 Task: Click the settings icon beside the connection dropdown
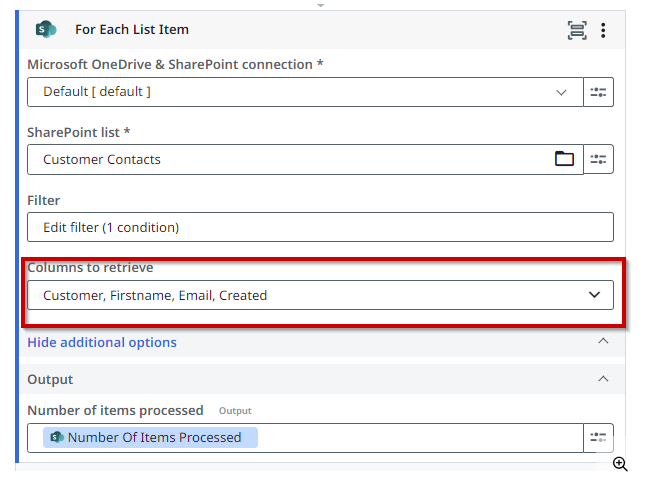598,92
